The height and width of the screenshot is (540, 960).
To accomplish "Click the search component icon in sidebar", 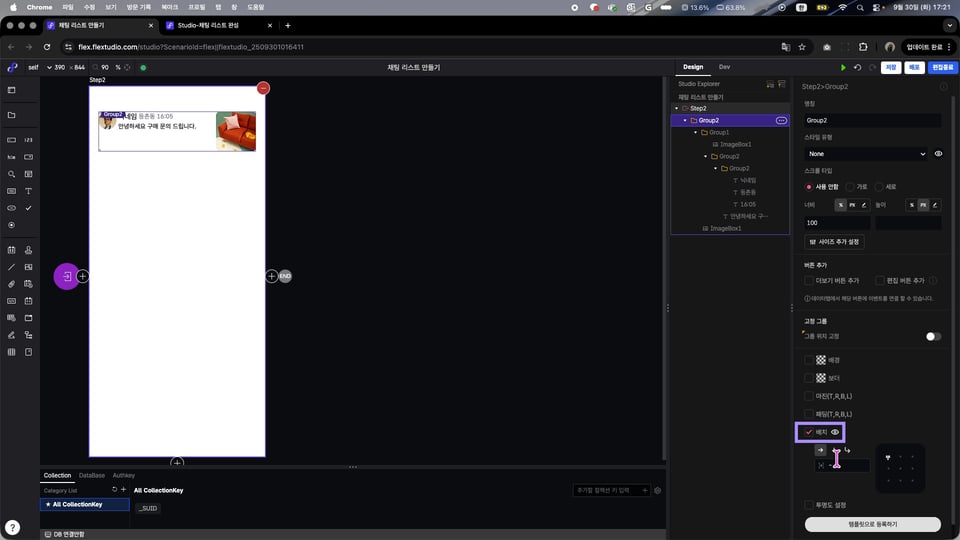I will [12, 174].
